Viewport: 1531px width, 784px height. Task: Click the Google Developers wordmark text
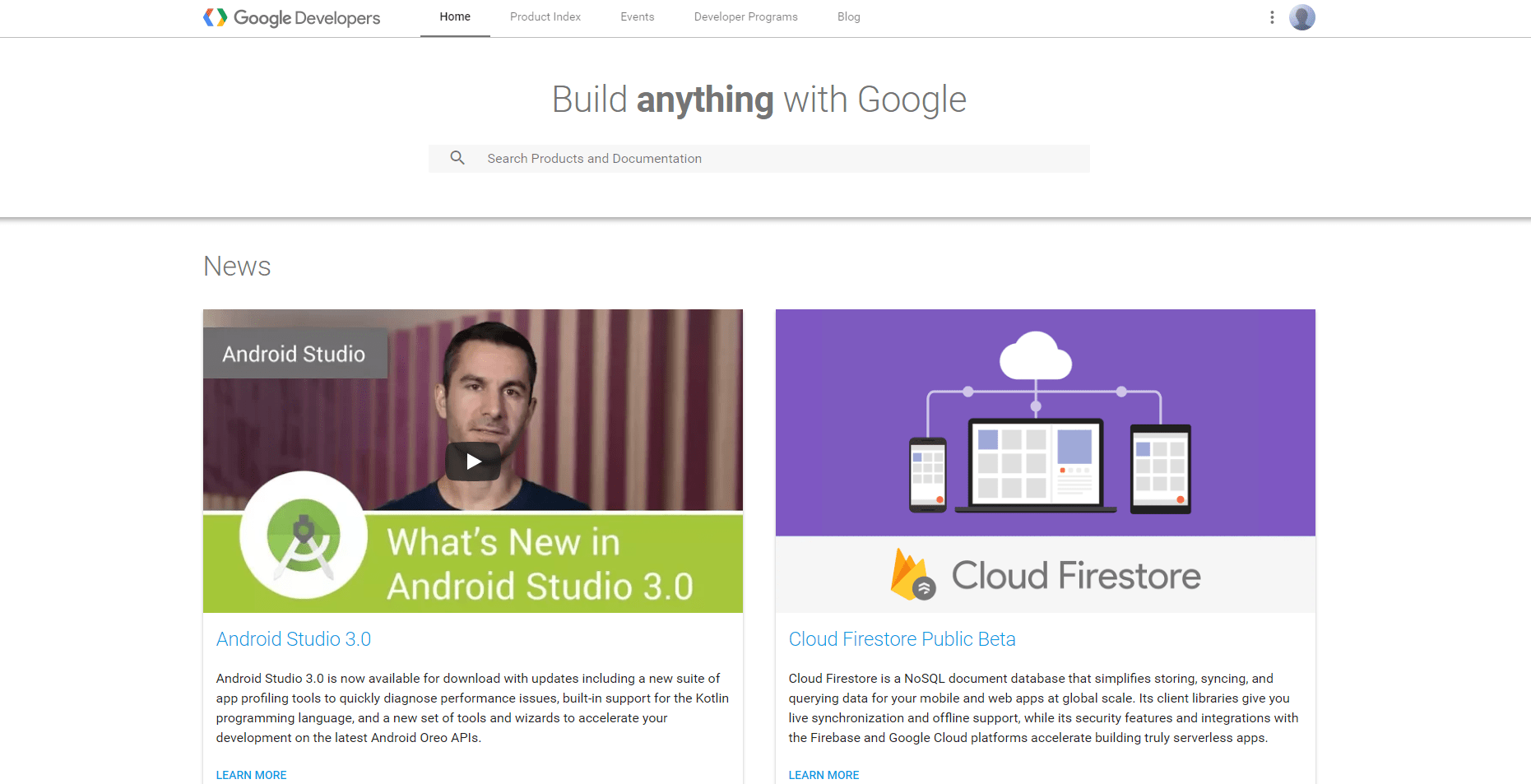[x=307, y=18]
